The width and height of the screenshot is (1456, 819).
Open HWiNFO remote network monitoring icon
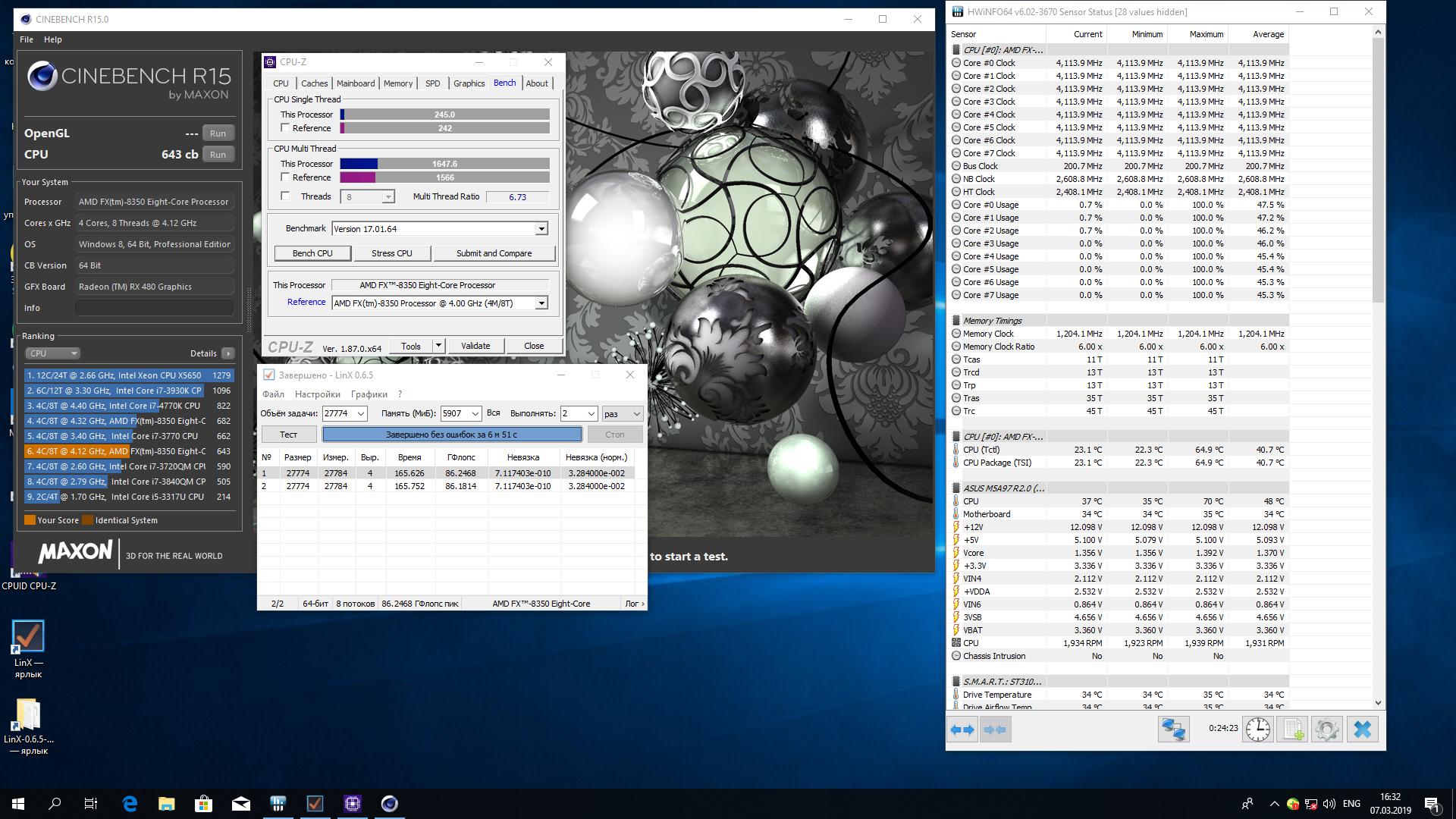tap(1173, 730)
